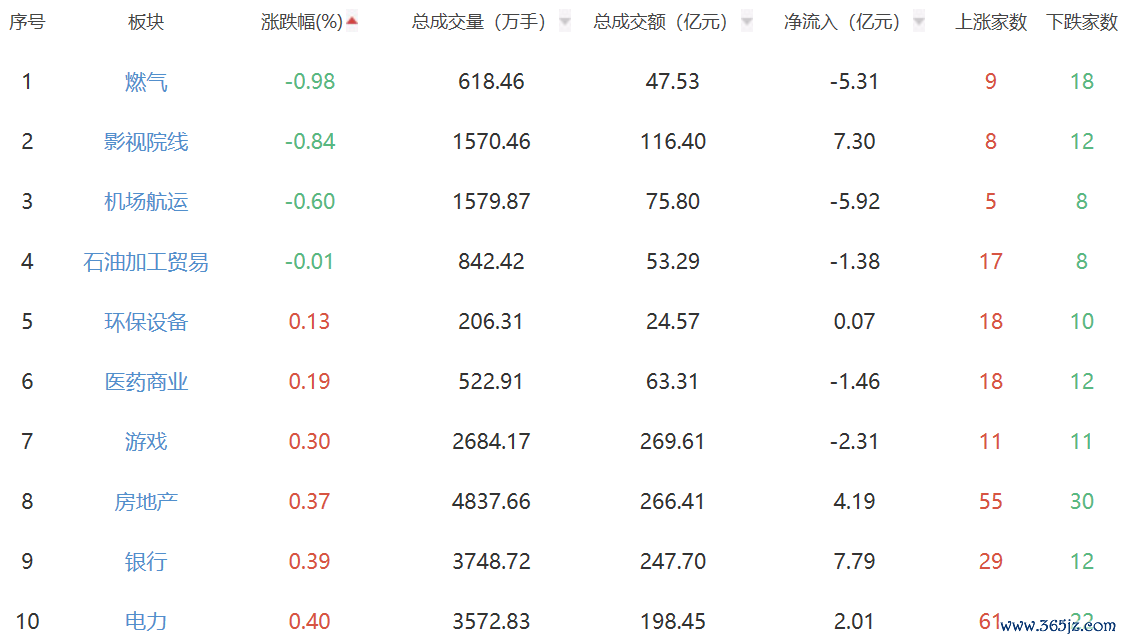The height and width of the screenshot is (641, 1123).
Task: Click the 机场航运 sector name
Action: click(x=146, y=202)
